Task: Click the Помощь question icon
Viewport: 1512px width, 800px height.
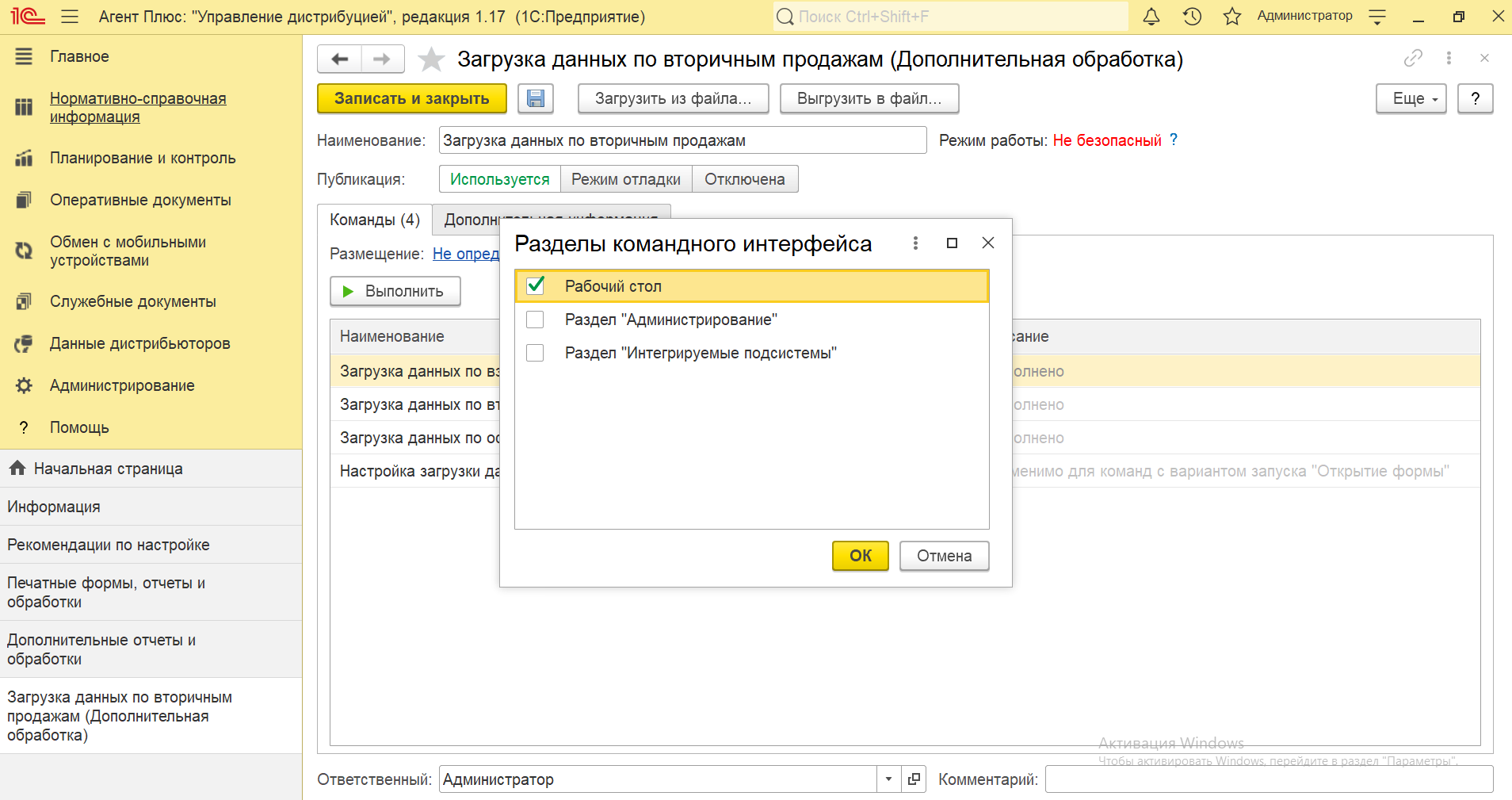Action: click(x=24, y=427)
